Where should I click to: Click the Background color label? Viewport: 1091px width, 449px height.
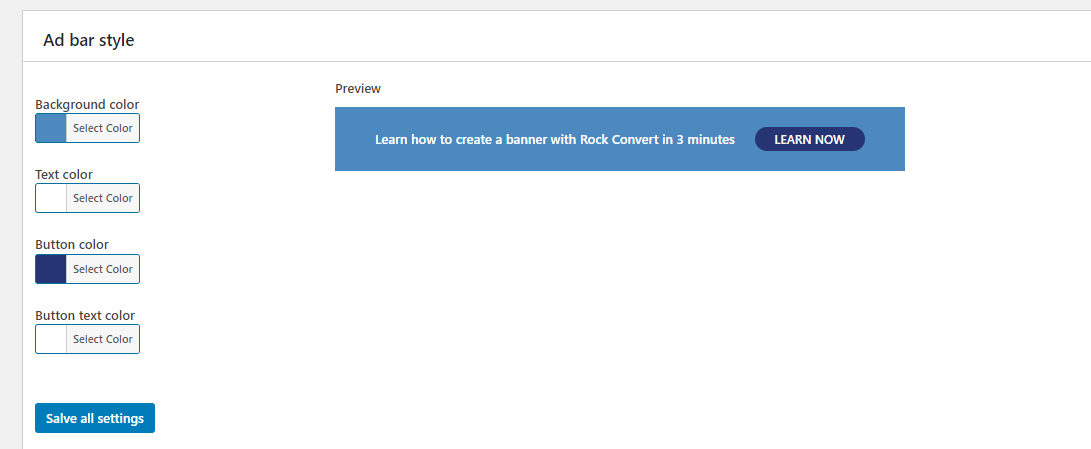87,104
